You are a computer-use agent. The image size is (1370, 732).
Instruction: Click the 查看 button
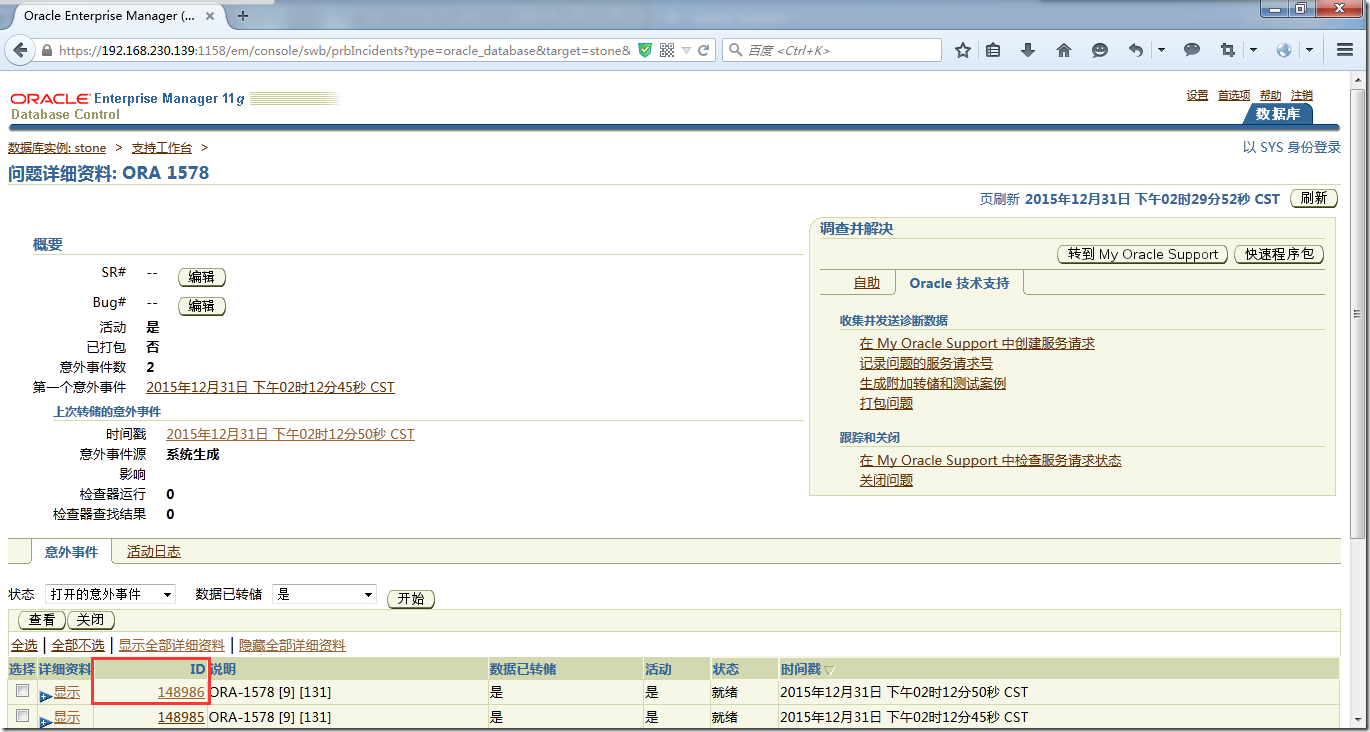42,620
